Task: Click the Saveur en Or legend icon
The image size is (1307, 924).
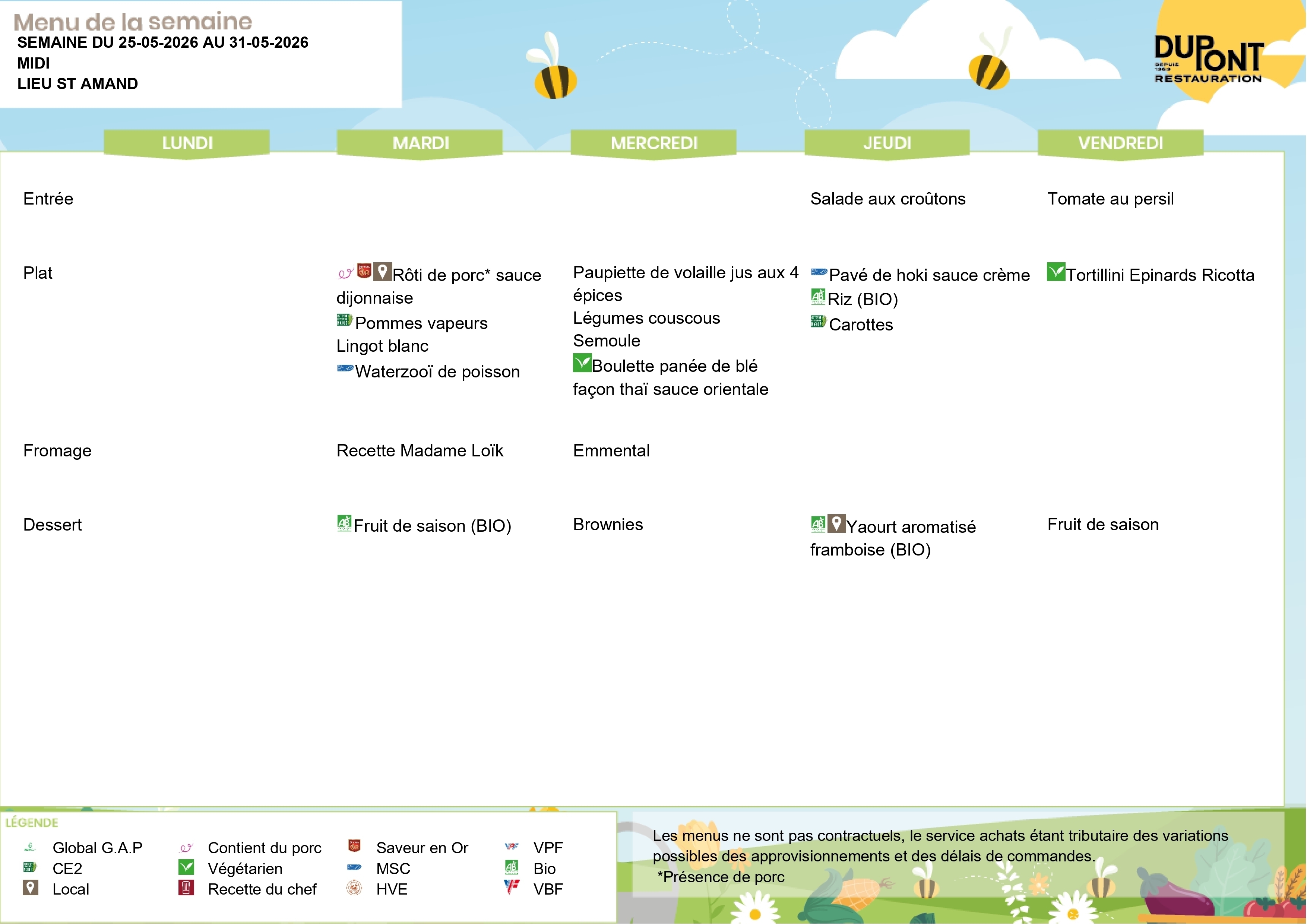Action: point(354,846)
